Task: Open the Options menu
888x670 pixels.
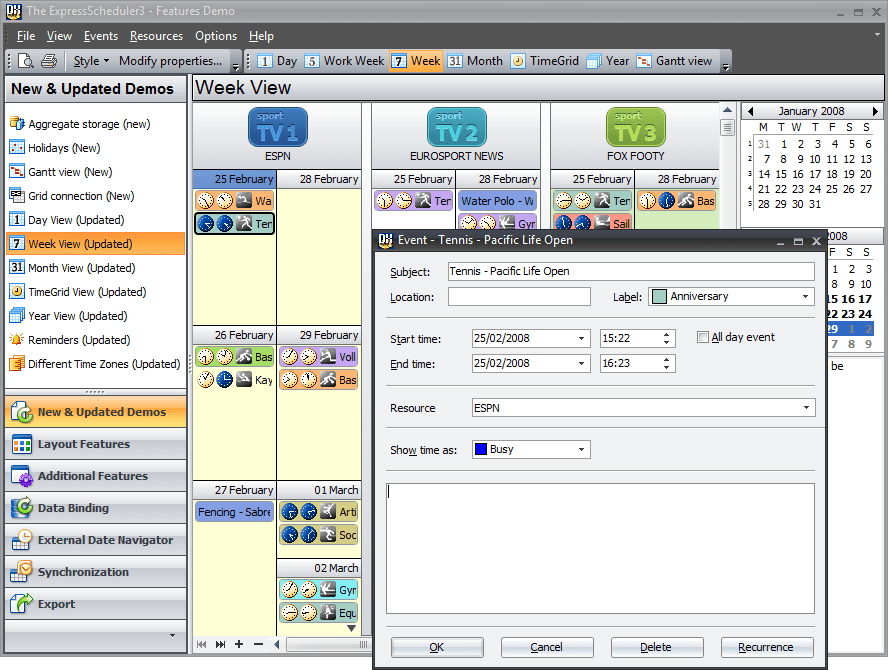Action: 216,36
